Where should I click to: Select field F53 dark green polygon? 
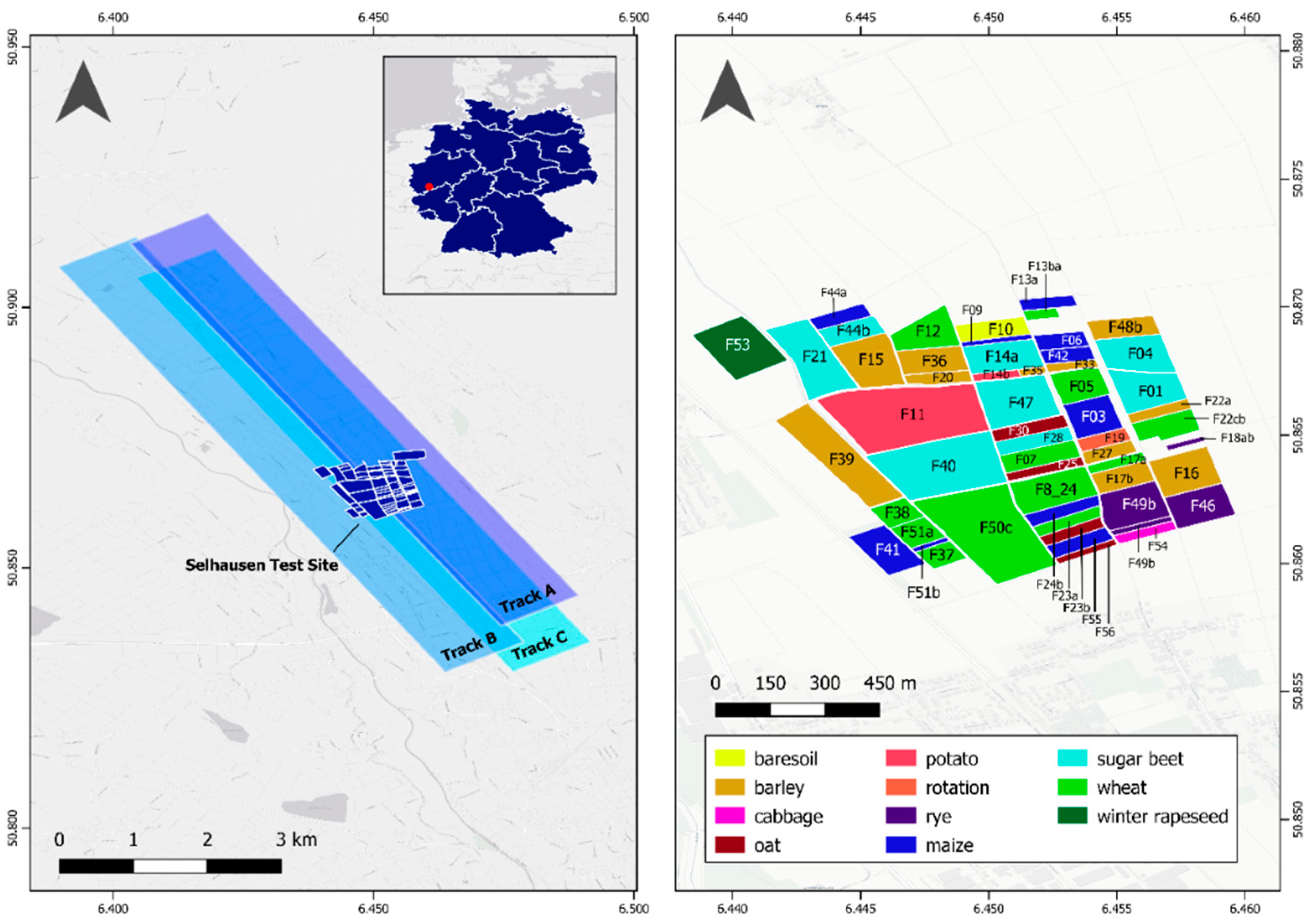738,346
